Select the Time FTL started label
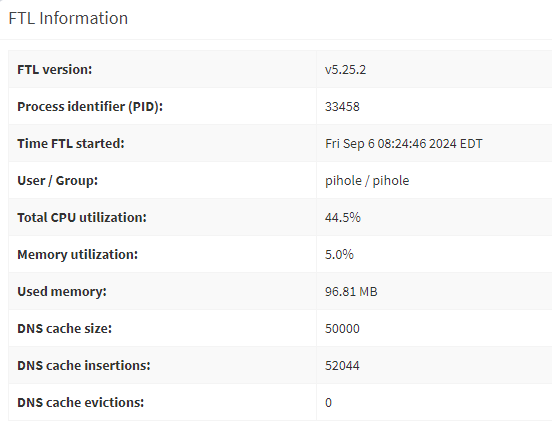Image resolution: width=552 pixels, height=425 pixels. 71,144
